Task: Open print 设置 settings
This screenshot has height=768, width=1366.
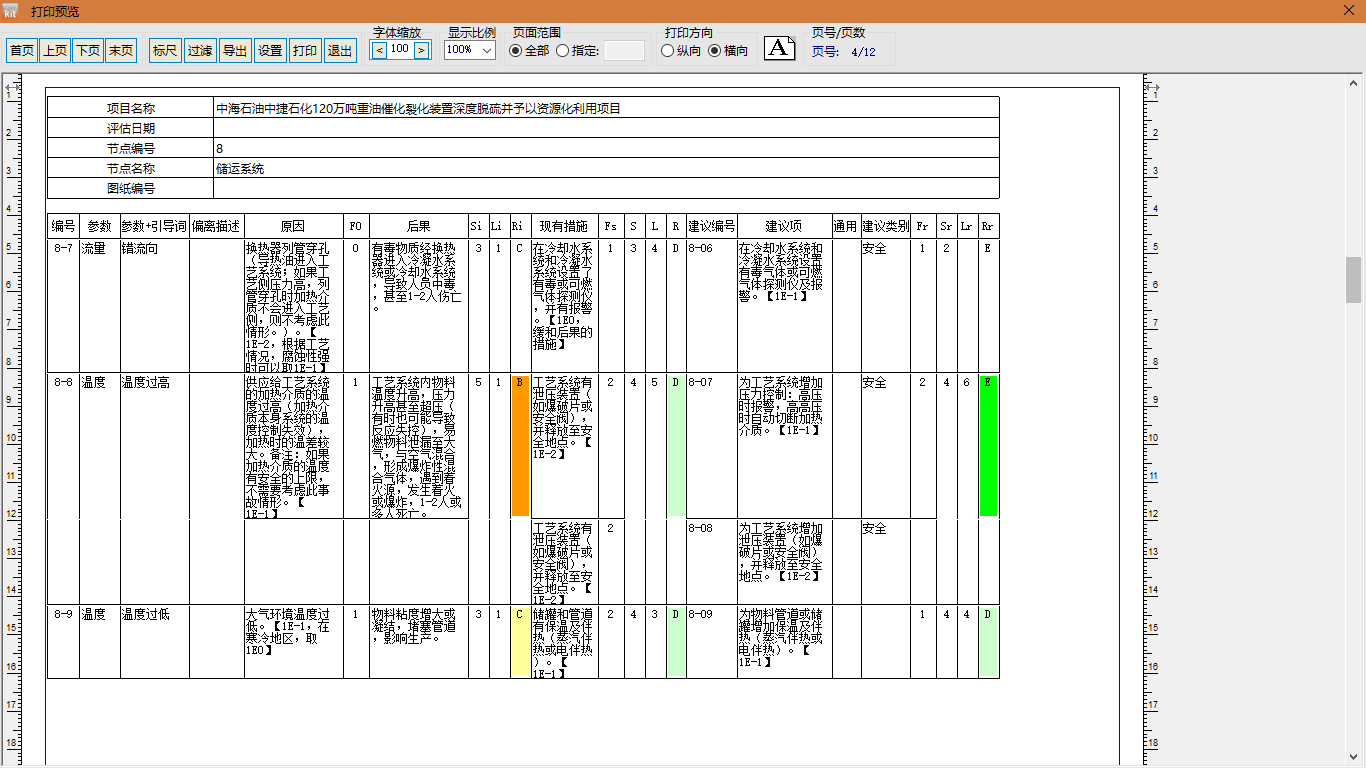Action: [x=270, y=51]
